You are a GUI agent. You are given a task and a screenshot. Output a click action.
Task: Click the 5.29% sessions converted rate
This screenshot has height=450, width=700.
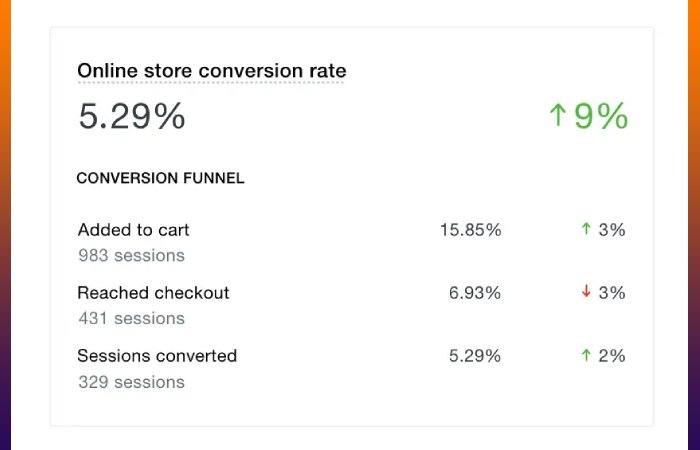(x=475, y=356)
